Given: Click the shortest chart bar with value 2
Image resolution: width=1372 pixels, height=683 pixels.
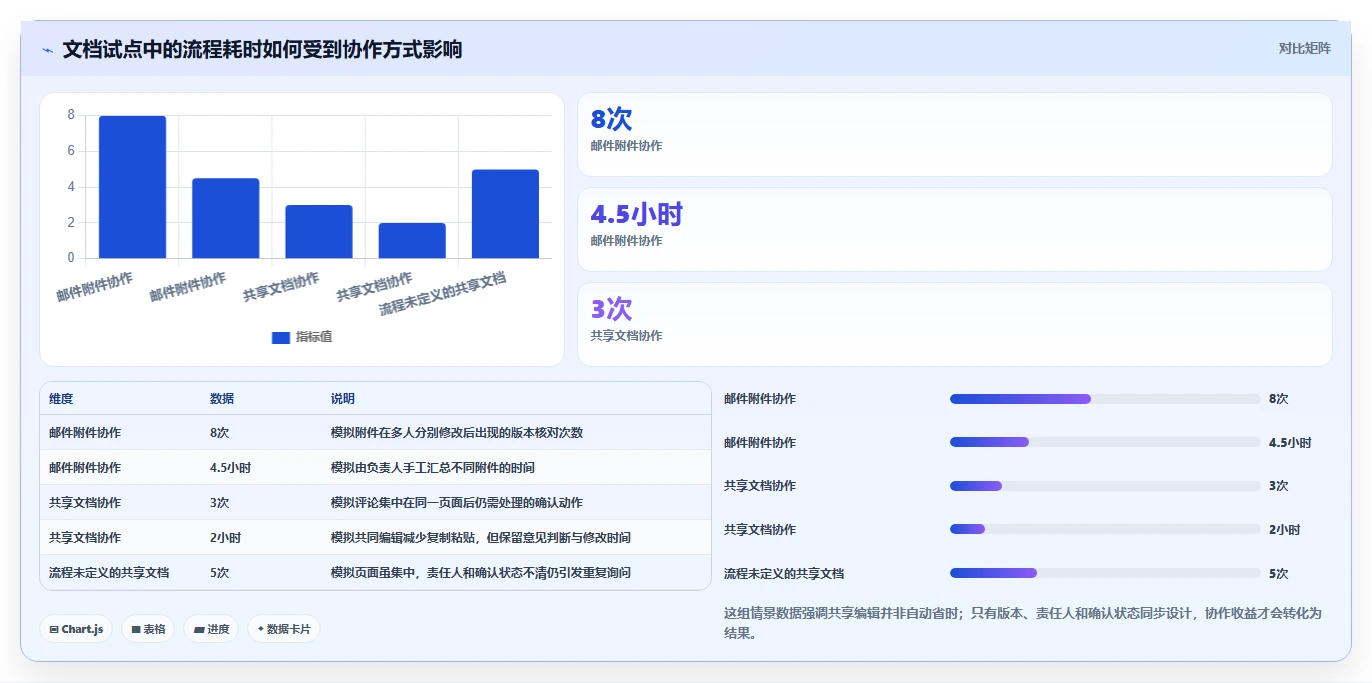Looking at the screenshot, I should coord(412,240).
